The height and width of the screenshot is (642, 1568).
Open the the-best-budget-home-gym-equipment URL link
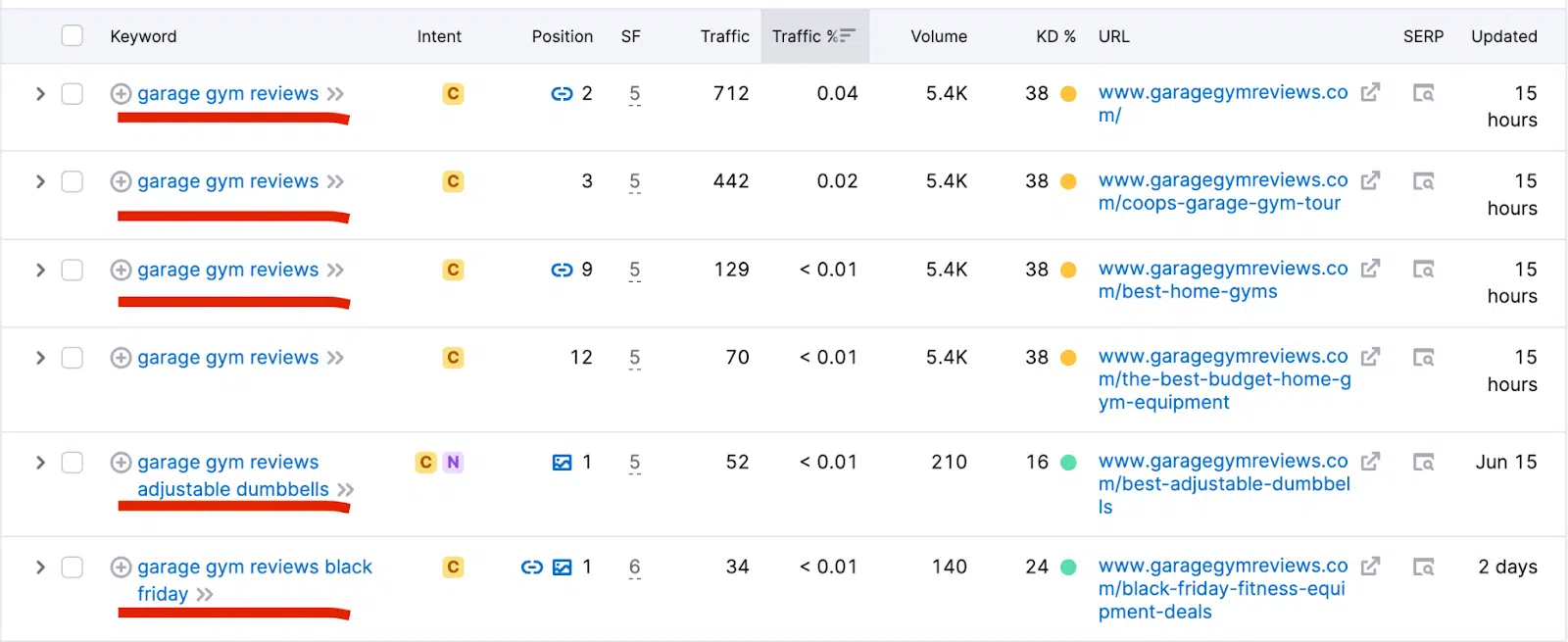(x=1225, y=379)
